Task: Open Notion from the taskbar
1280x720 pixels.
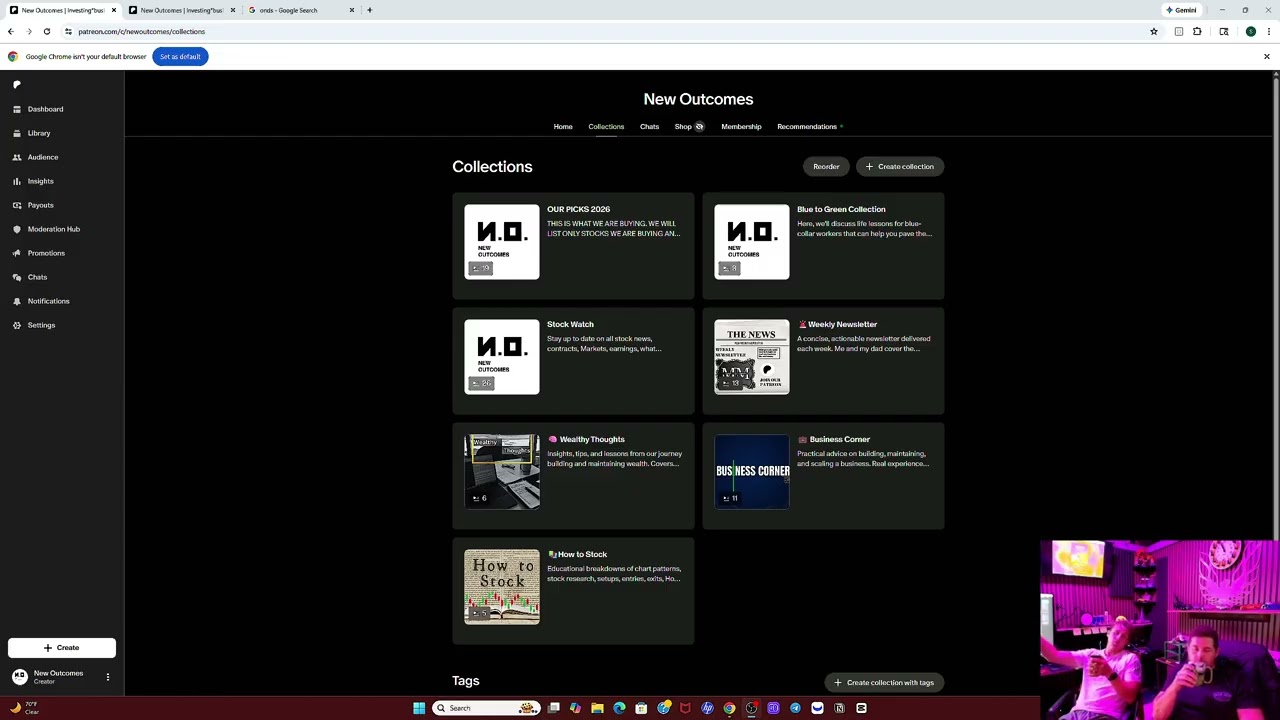Action: point(839,708)
